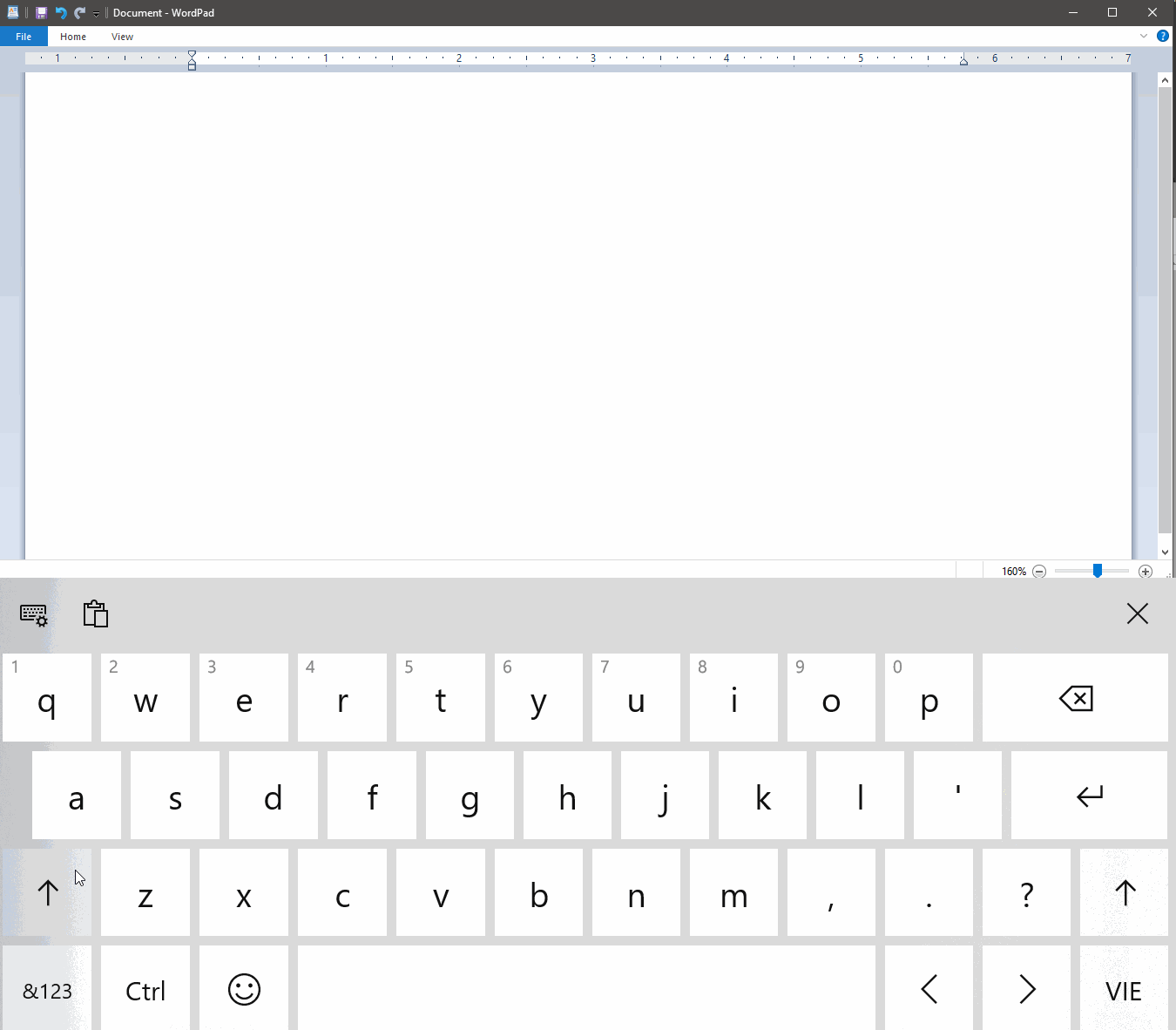Screen dimensions: 1176x1030
Task: Tap the s key
Action: pyautogui.click(x=175, y=796)
